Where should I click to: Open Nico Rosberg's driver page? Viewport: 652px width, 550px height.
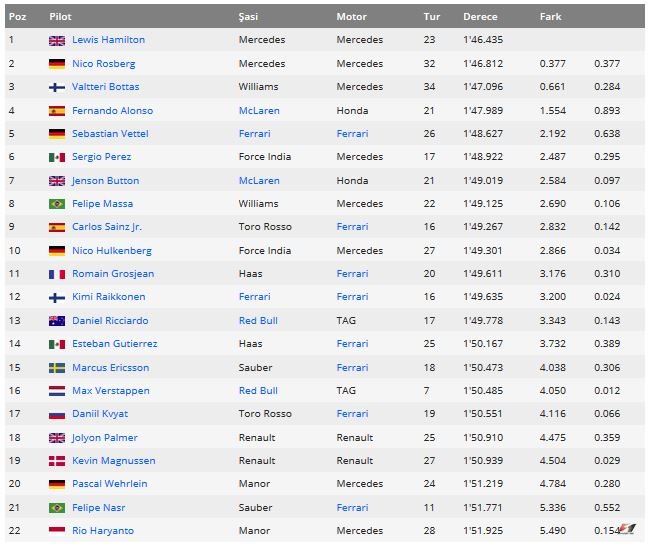point(104,64)
